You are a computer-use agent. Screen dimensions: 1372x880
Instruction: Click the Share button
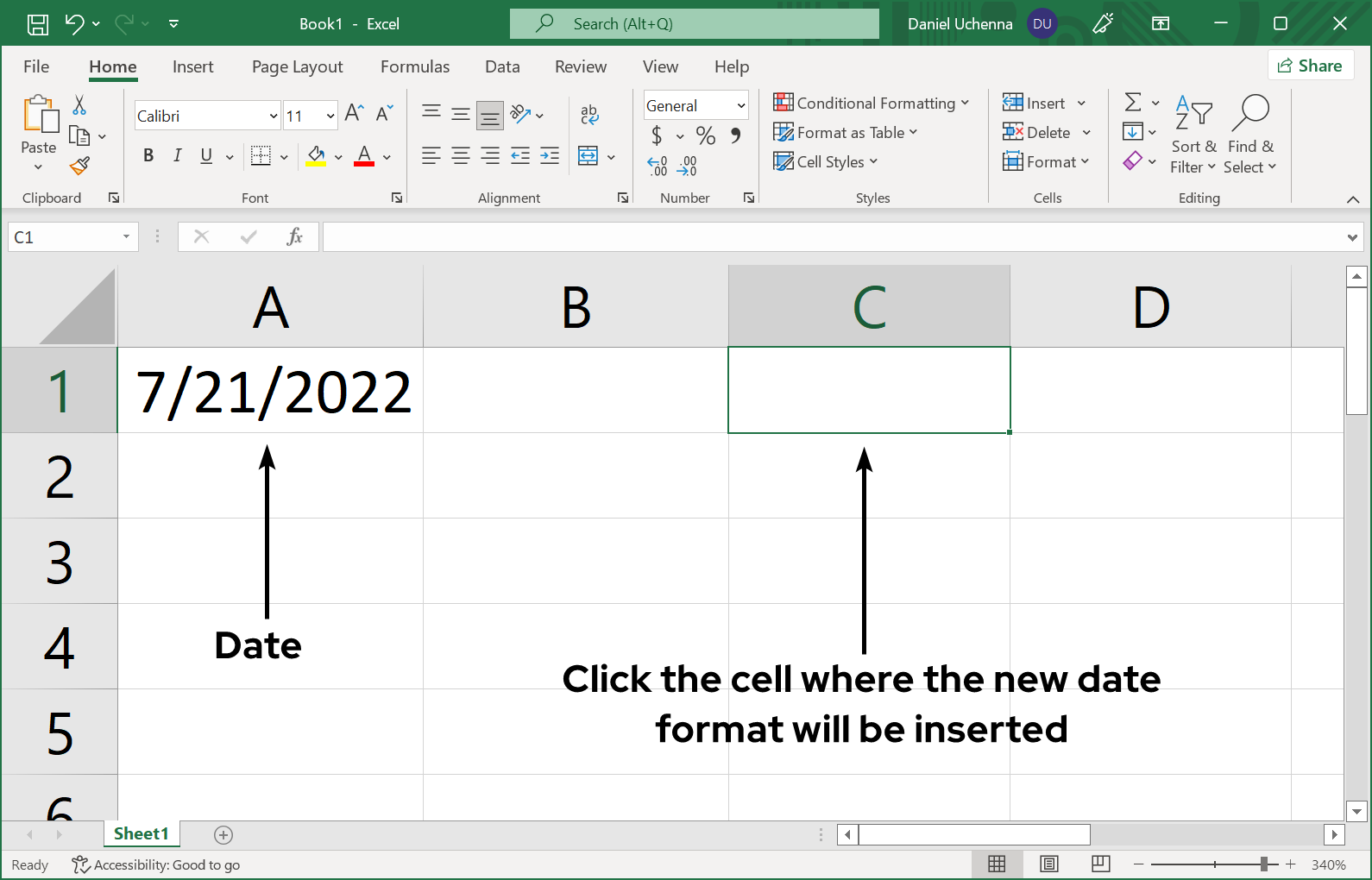tap(1310, 66)
